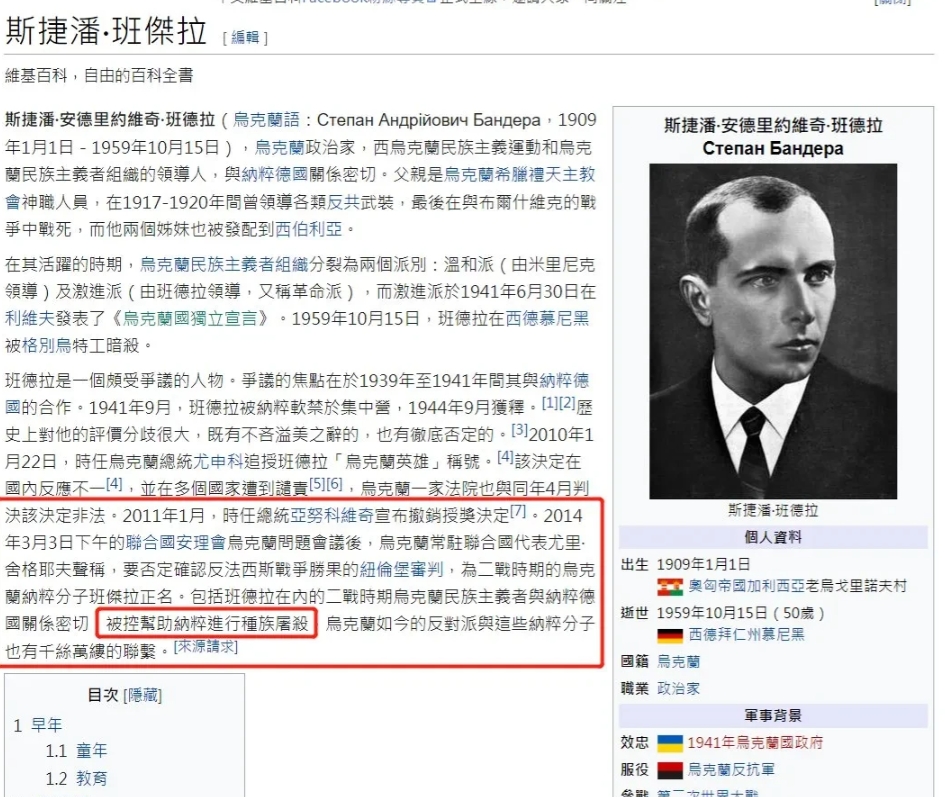The image size is (945, 797).
Task: Jump to the 童年 subsection
Action: 92,751
